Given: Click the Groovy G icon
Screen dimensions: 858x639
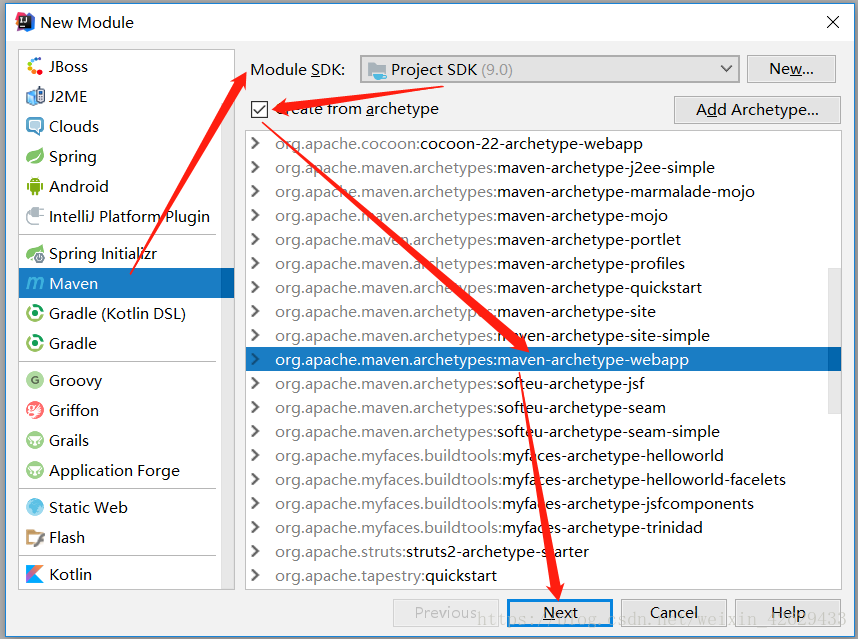Looking at the screenshot, I should pyautogui.click(x=35, y=380).
